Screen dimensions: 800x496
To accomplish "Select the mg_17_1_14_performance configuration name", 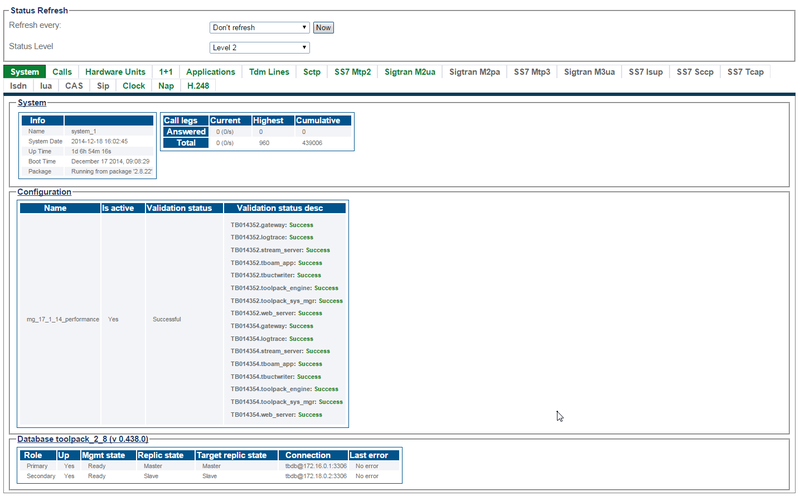I will pos(63,319).
